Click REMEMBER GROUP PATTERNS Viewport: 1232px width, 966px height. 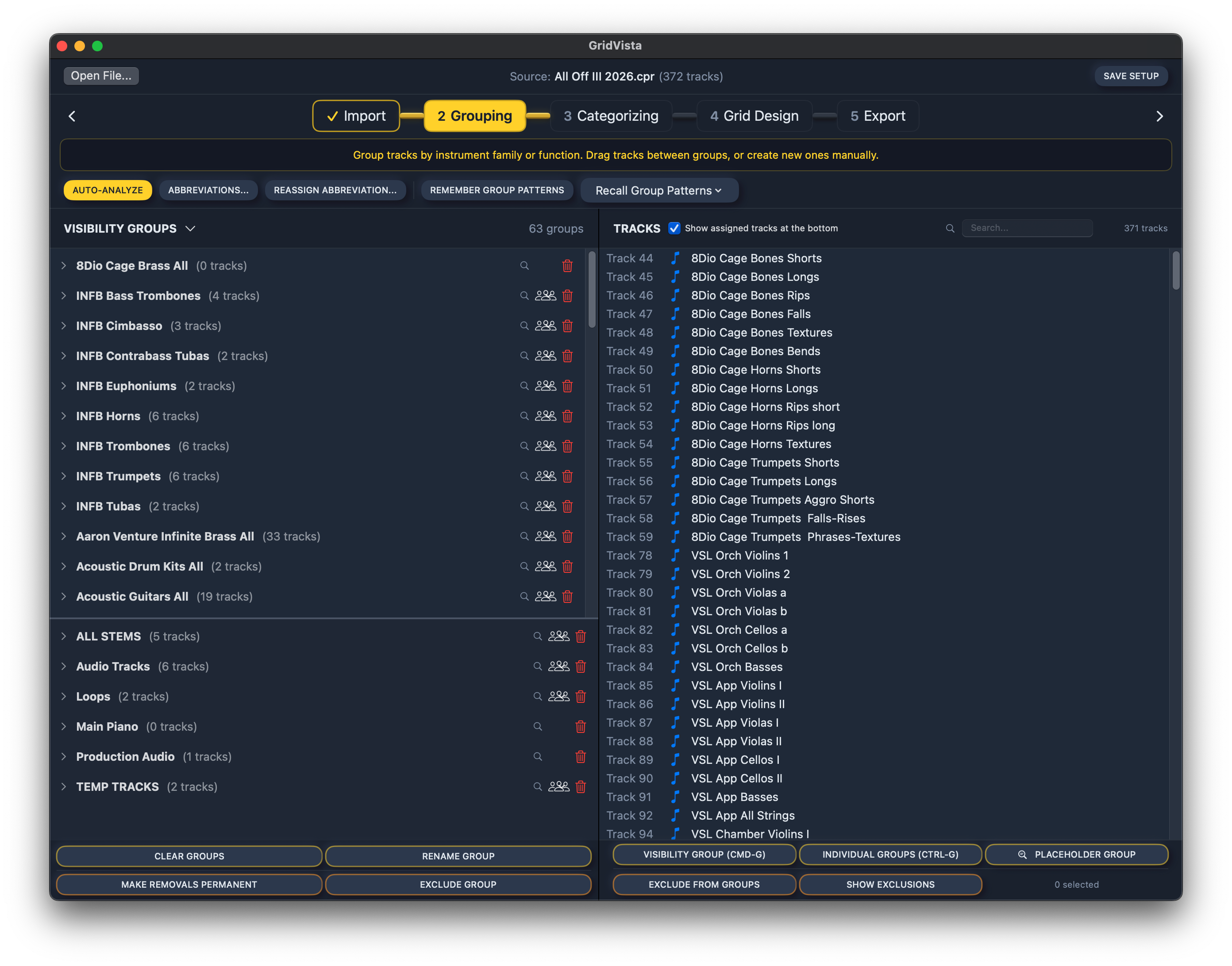[497, 190]
